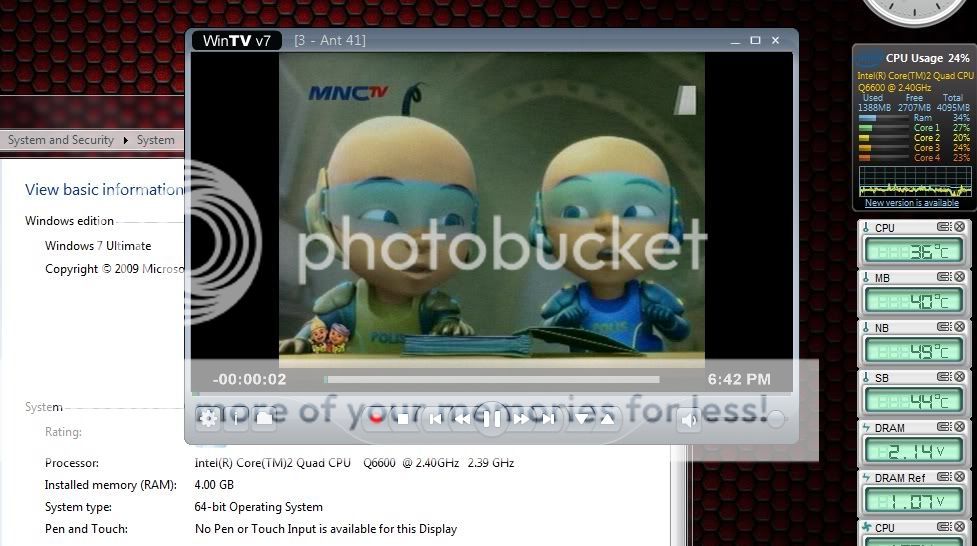The width and height of the screenshot is (977, 546).
Task: Click the View basic information heading
Action: [x=104, y=189]
